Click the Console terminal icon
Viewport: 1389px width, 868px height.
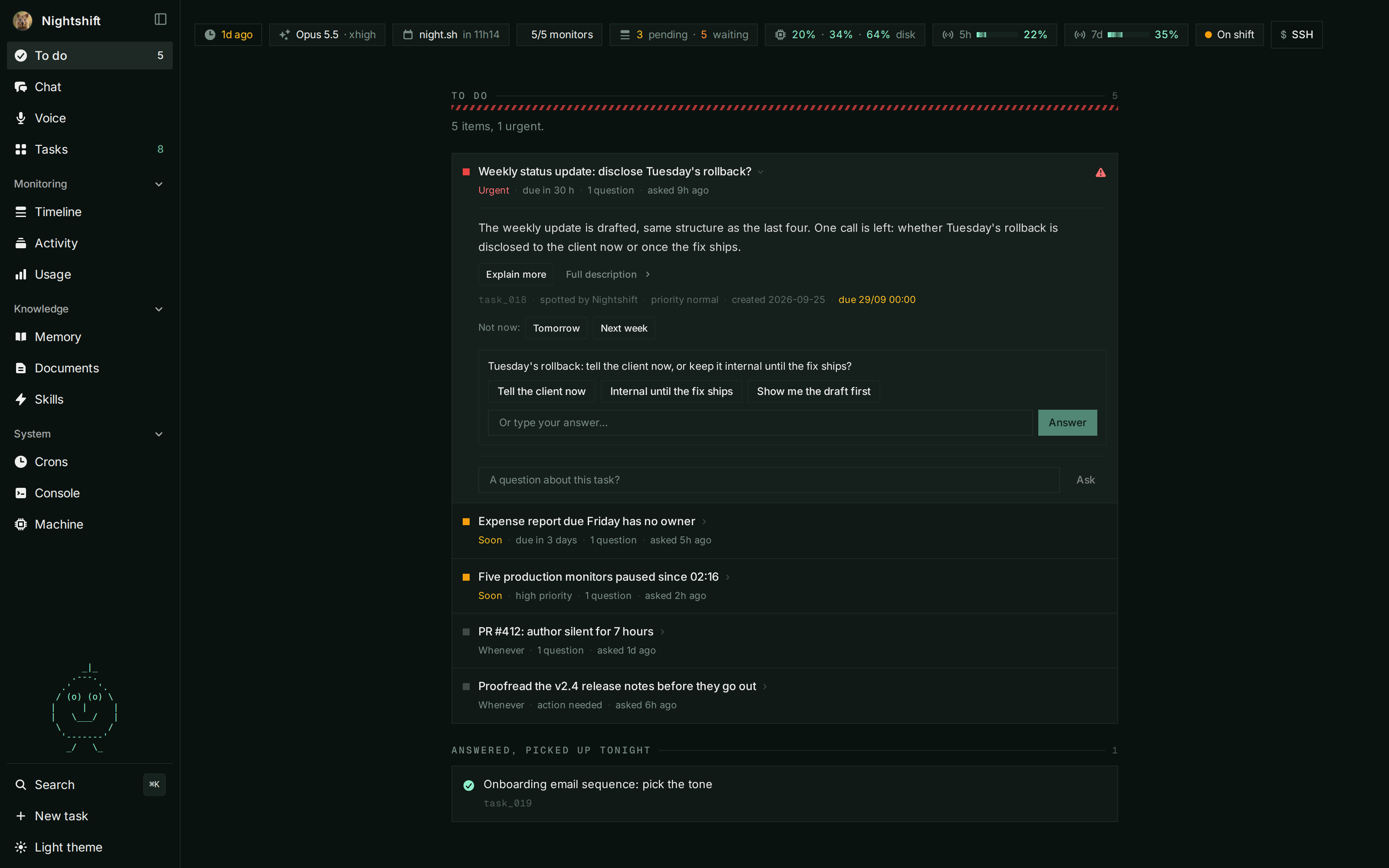point(21,493)
